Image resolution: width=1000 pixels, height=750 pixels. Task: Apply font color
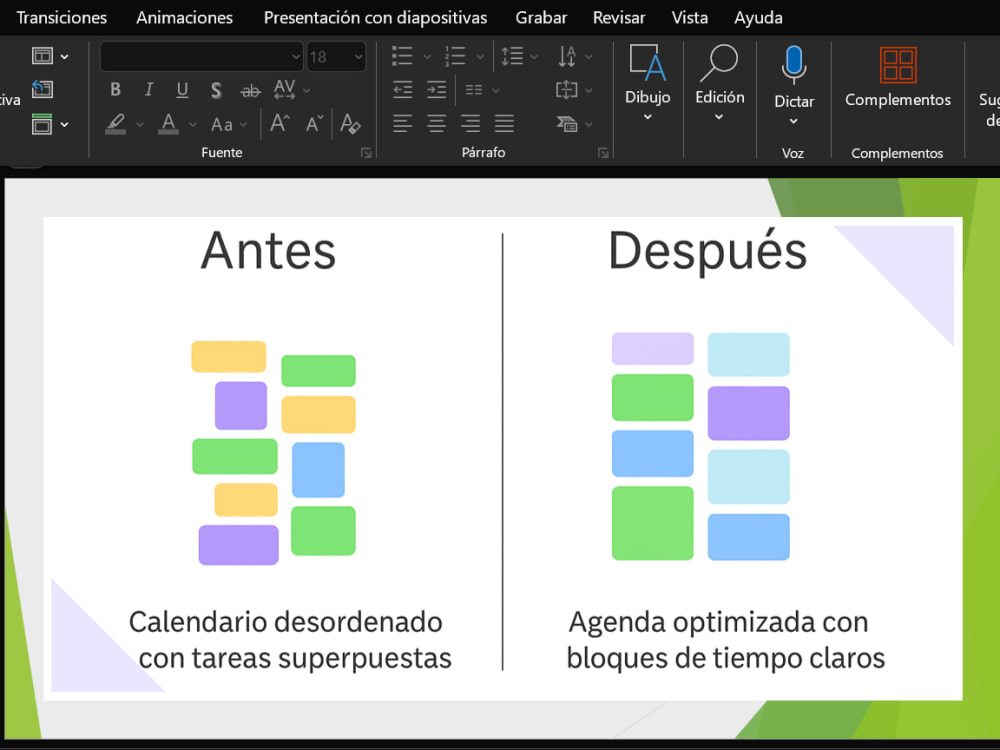coord(168,123)
